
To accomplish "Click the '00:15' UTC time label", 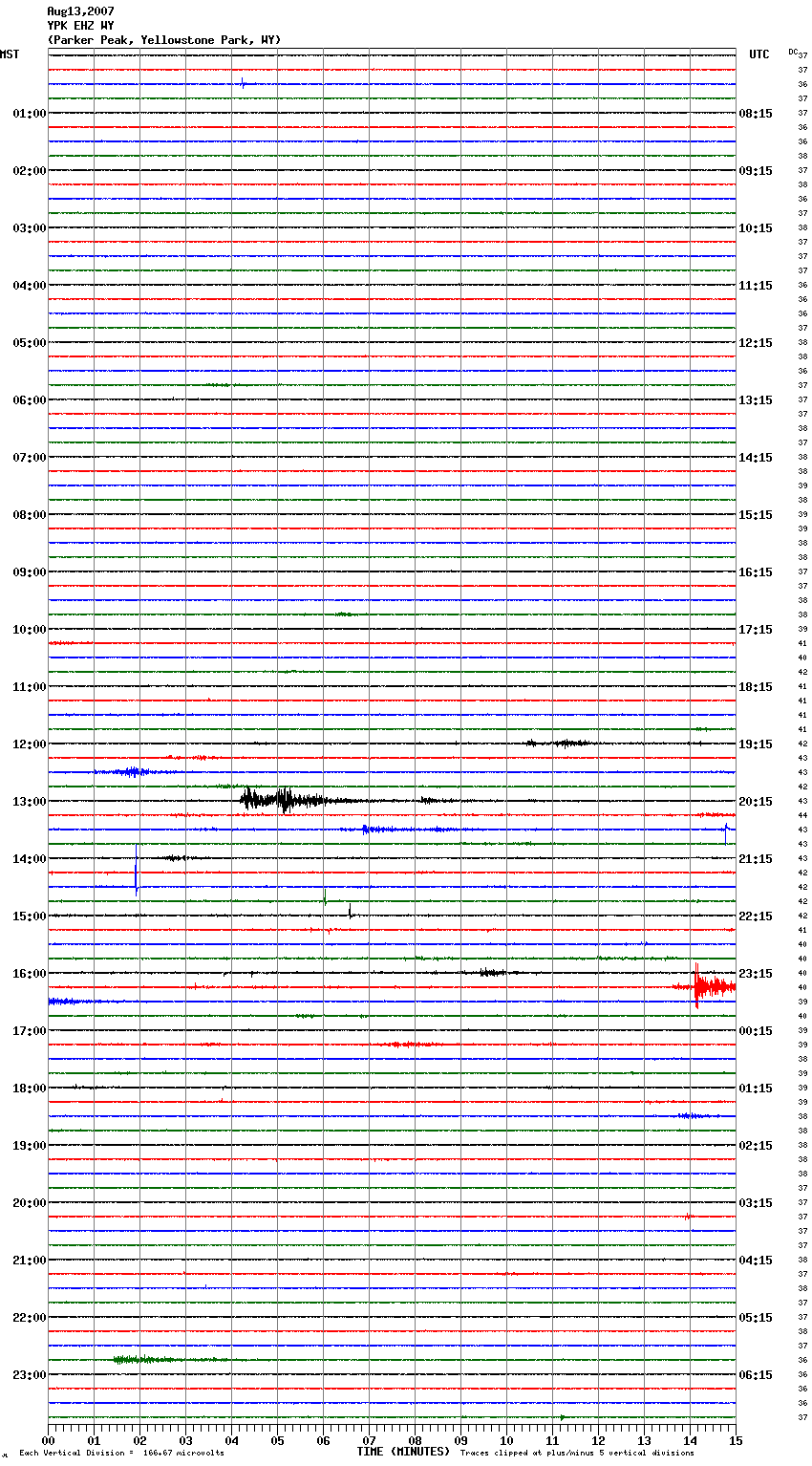I will tap(756, 1031).
